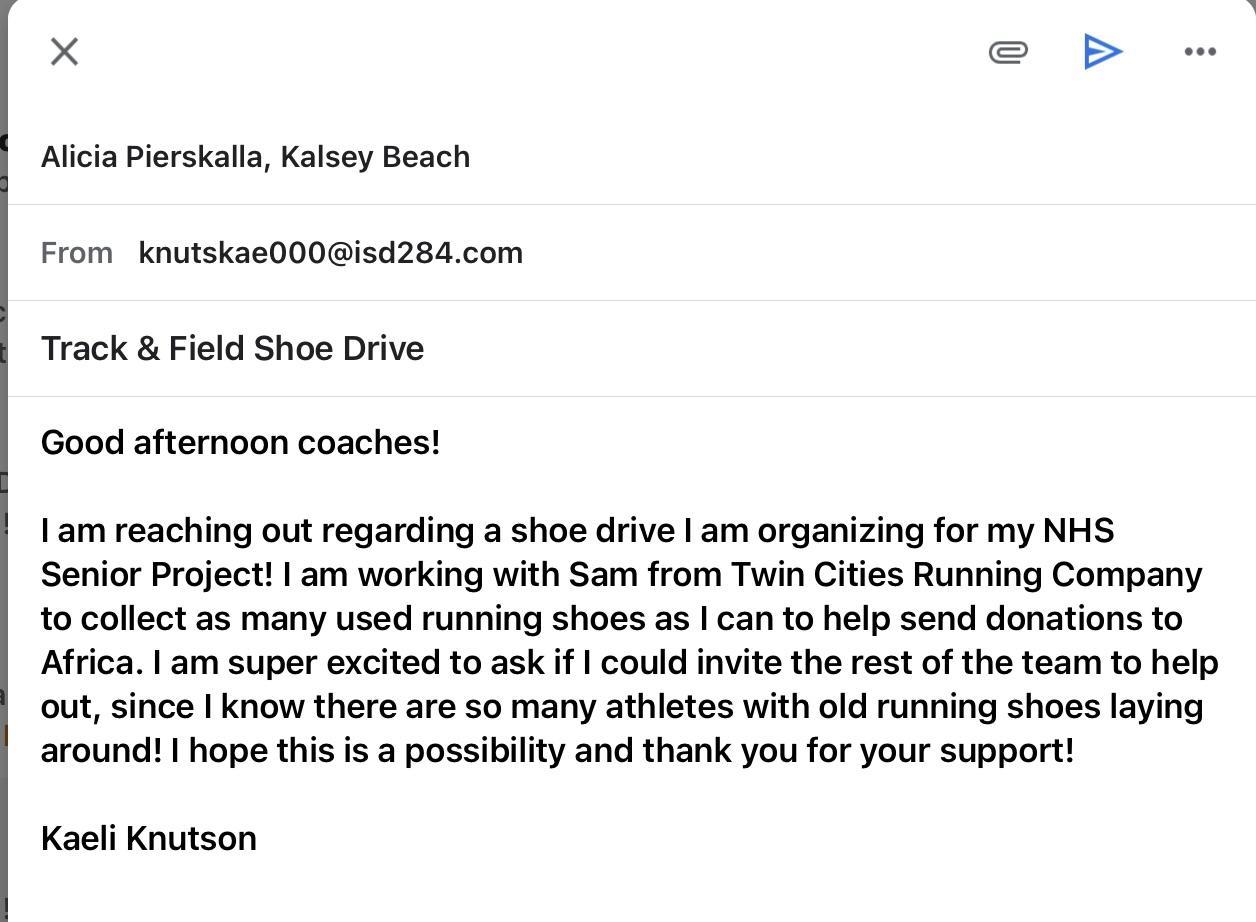Click the From label

(76, 253)
